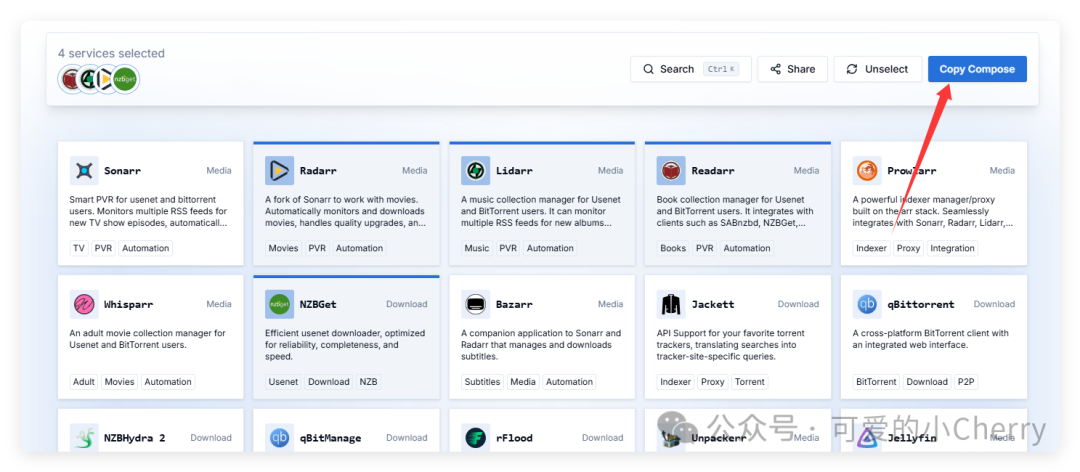1080x472 pixels.
Task: Select the Prowlarr service card title
Action: click(911, 170)
